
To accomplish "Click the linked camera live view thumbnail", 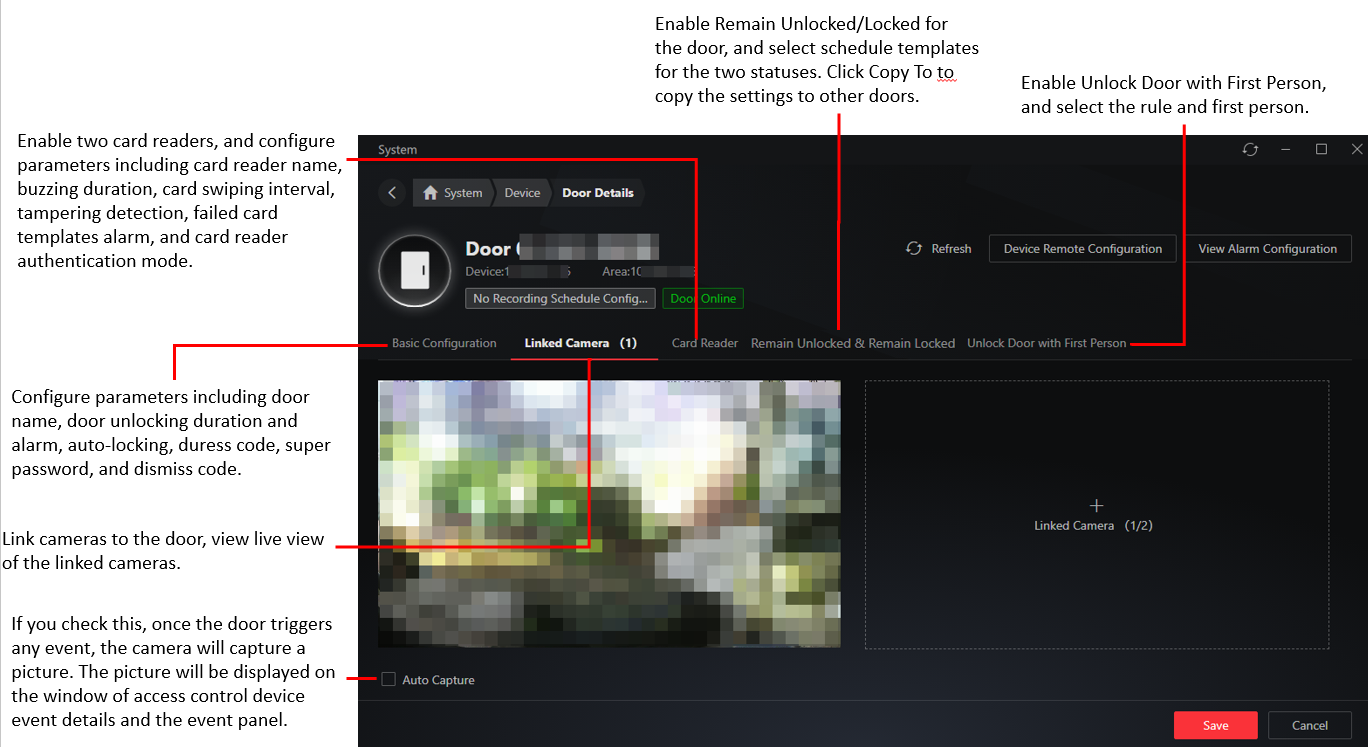I will [609, 514].
